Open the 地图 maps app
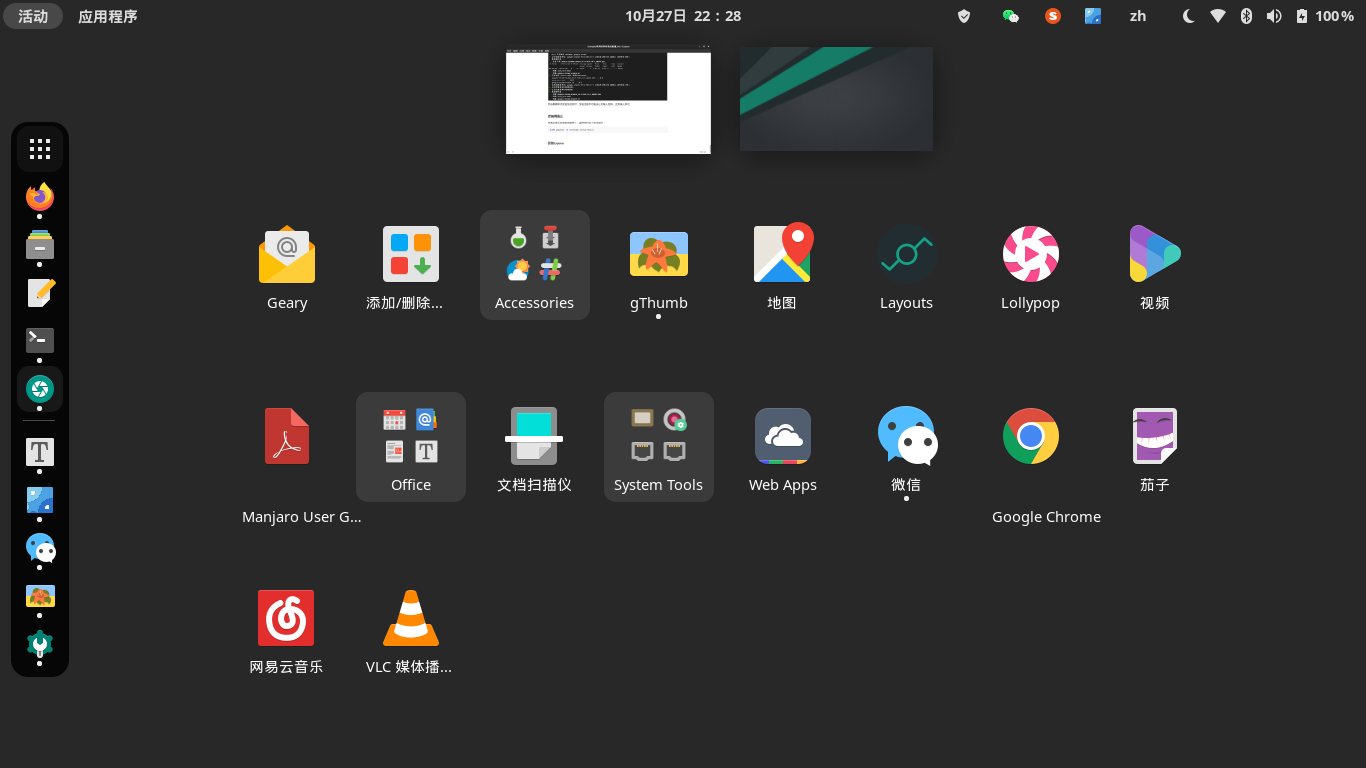 (x=782, y=266)
